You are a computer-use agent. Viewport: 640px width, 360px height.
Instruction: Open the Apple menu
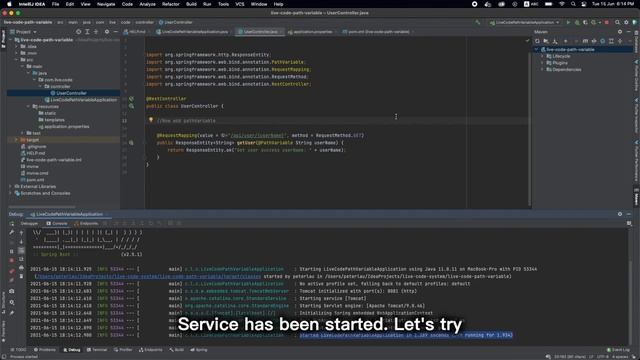tap(9, 4)
